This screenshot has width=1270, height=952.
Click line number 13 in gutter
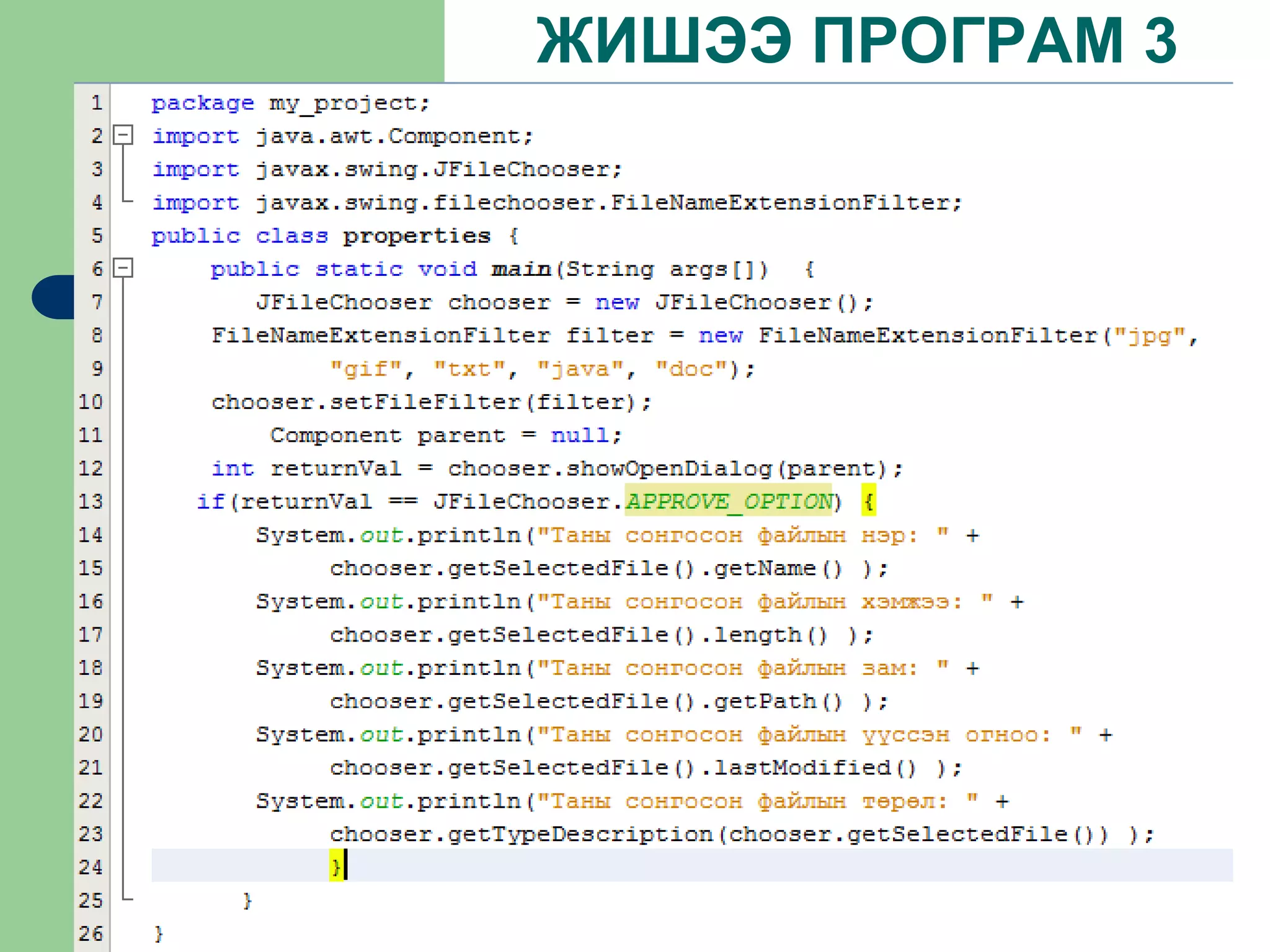(91, 501)
